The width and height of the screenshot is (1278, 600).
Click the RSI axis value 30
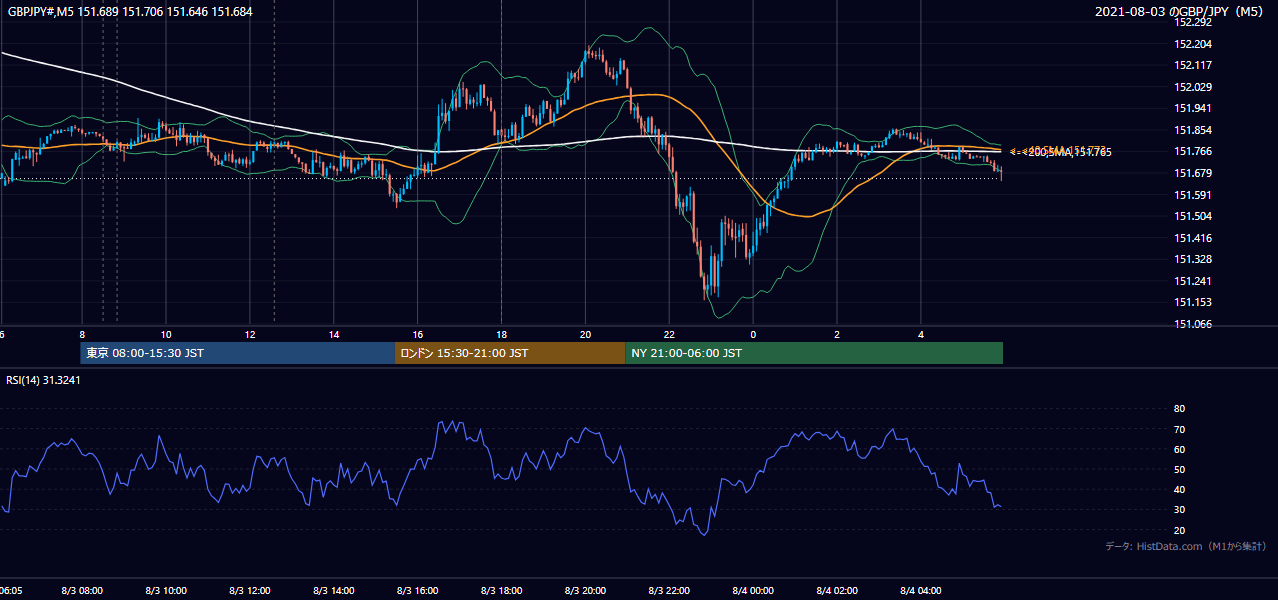pos(1179,510)
